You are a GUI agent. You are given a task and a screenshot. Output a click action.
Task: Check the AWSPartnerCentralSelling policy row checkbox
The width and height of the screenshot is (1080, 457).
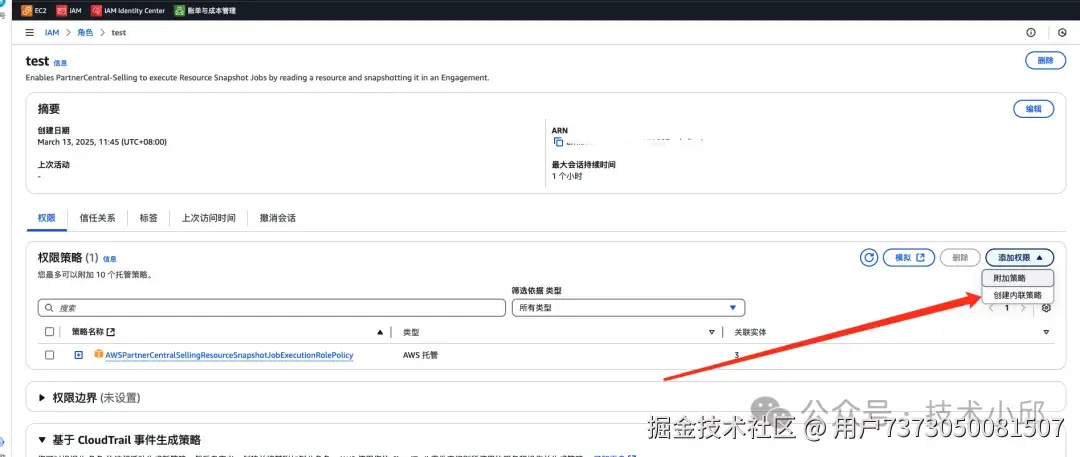(49, 355)
